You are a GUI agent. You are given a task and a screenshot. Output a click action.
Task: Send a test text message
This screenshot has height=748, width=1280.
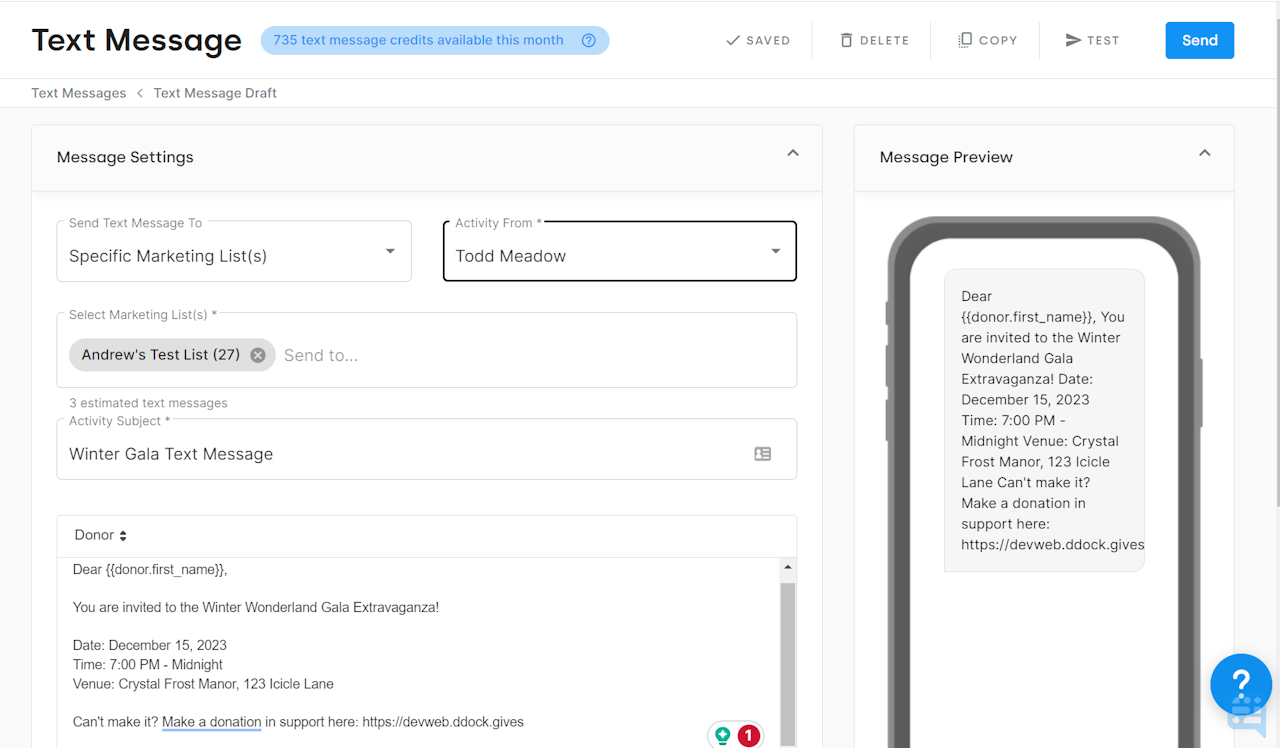coord(1092,41)
